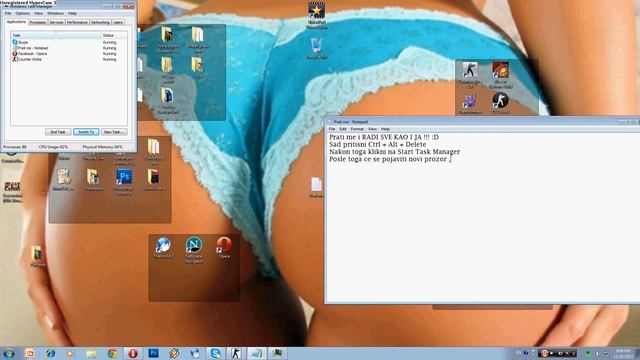The image size is (640, 360).
Task: Click the Counter-Strike taskbar icon
Action: [236, 353]
